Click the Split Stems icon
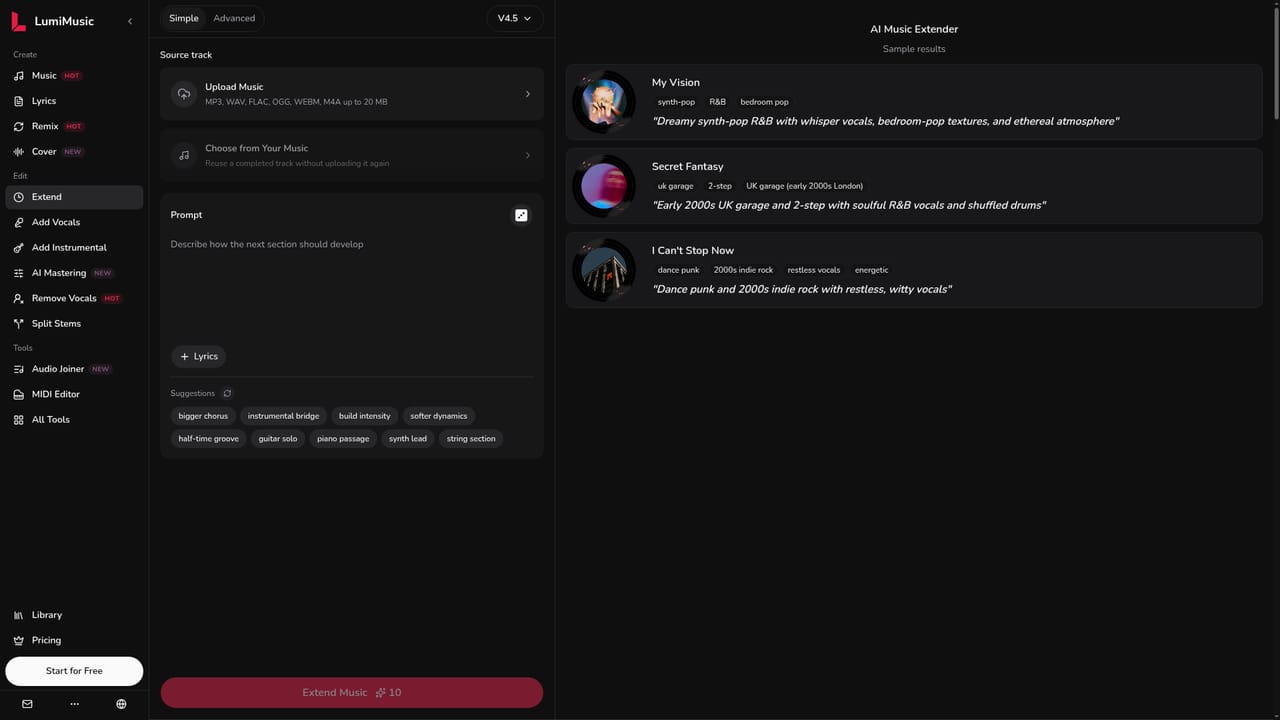This screenshot has height=720, width=1280. pos(19,324)
